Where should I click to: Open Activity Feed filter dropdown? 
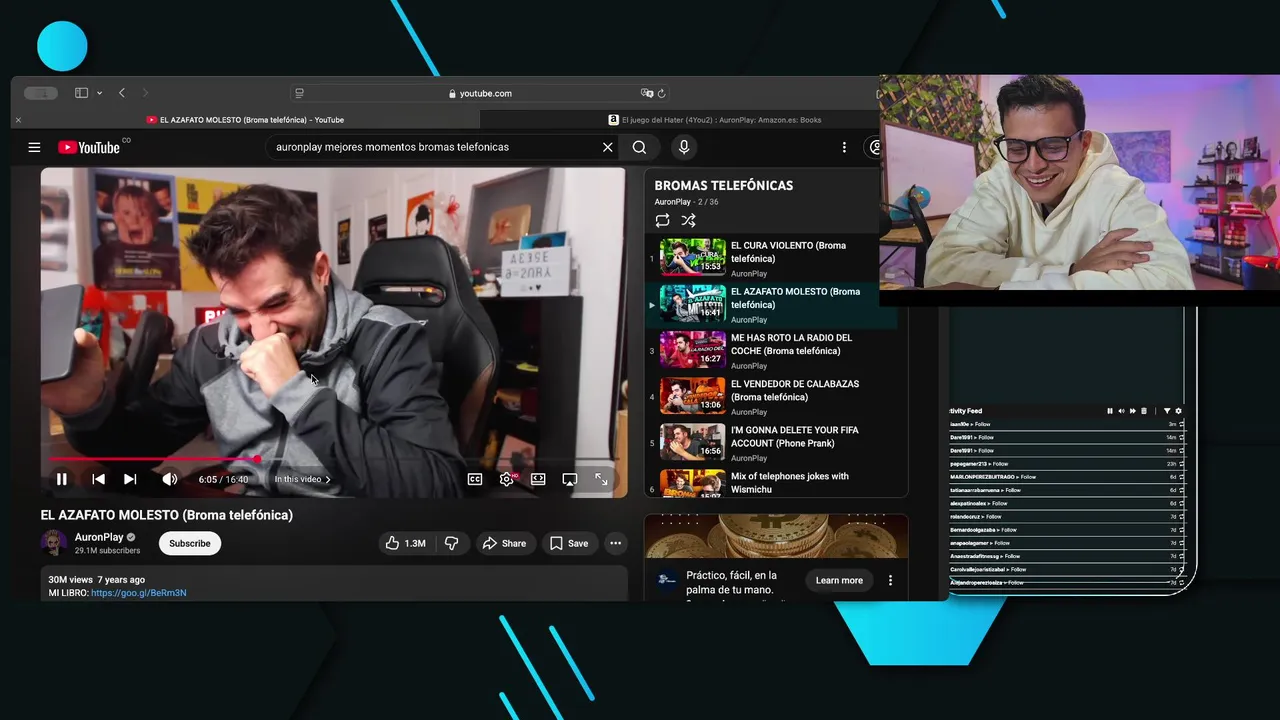pyautogui.click(x=1166, y=411)
